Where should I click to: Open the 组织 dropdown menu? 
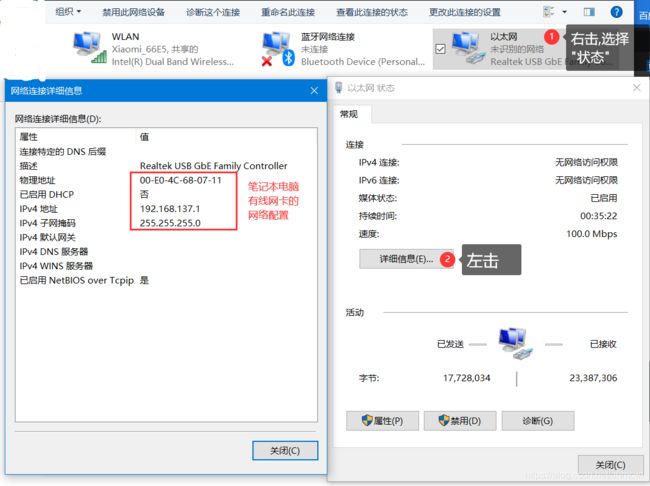tap(68, 12)
